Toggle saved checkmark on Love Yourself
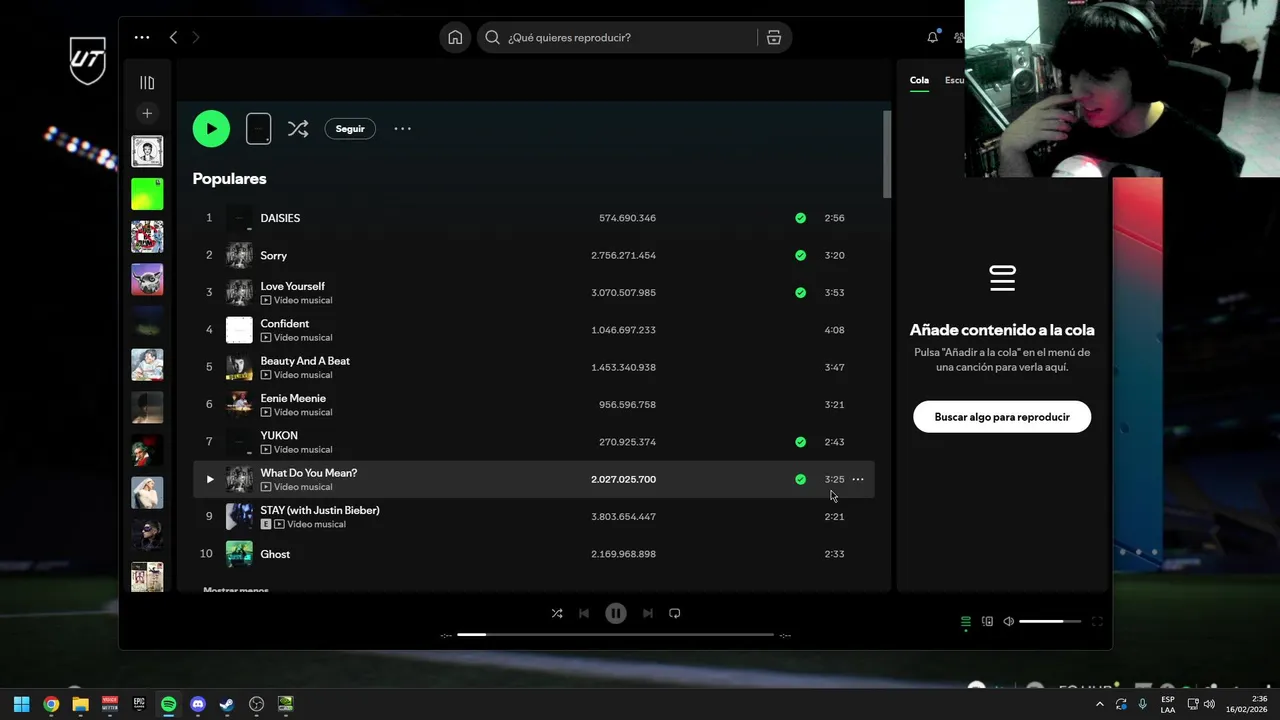 800,292
